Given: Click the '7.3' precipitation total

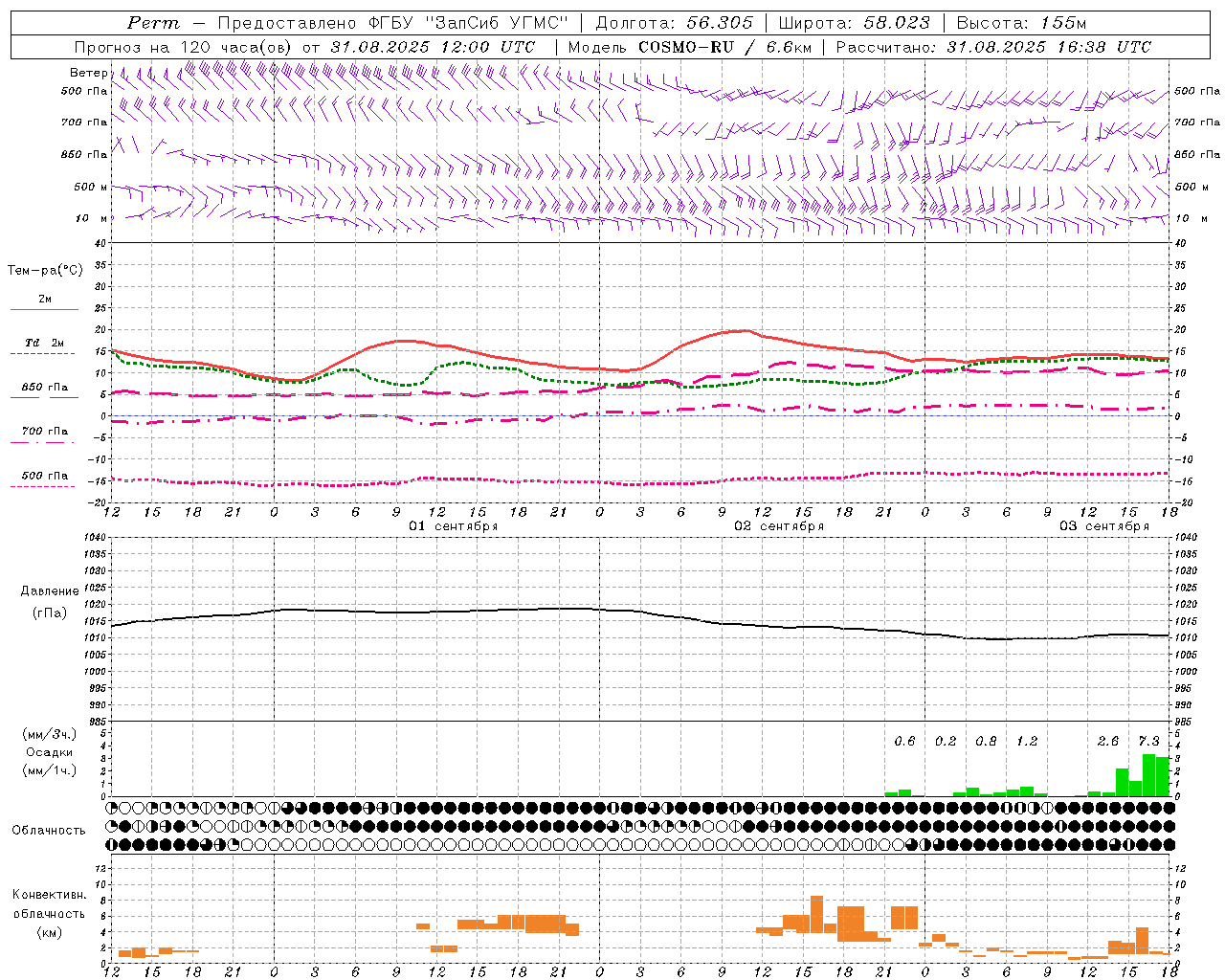Looking at the screenshot, I should (x=1148, y=742).
